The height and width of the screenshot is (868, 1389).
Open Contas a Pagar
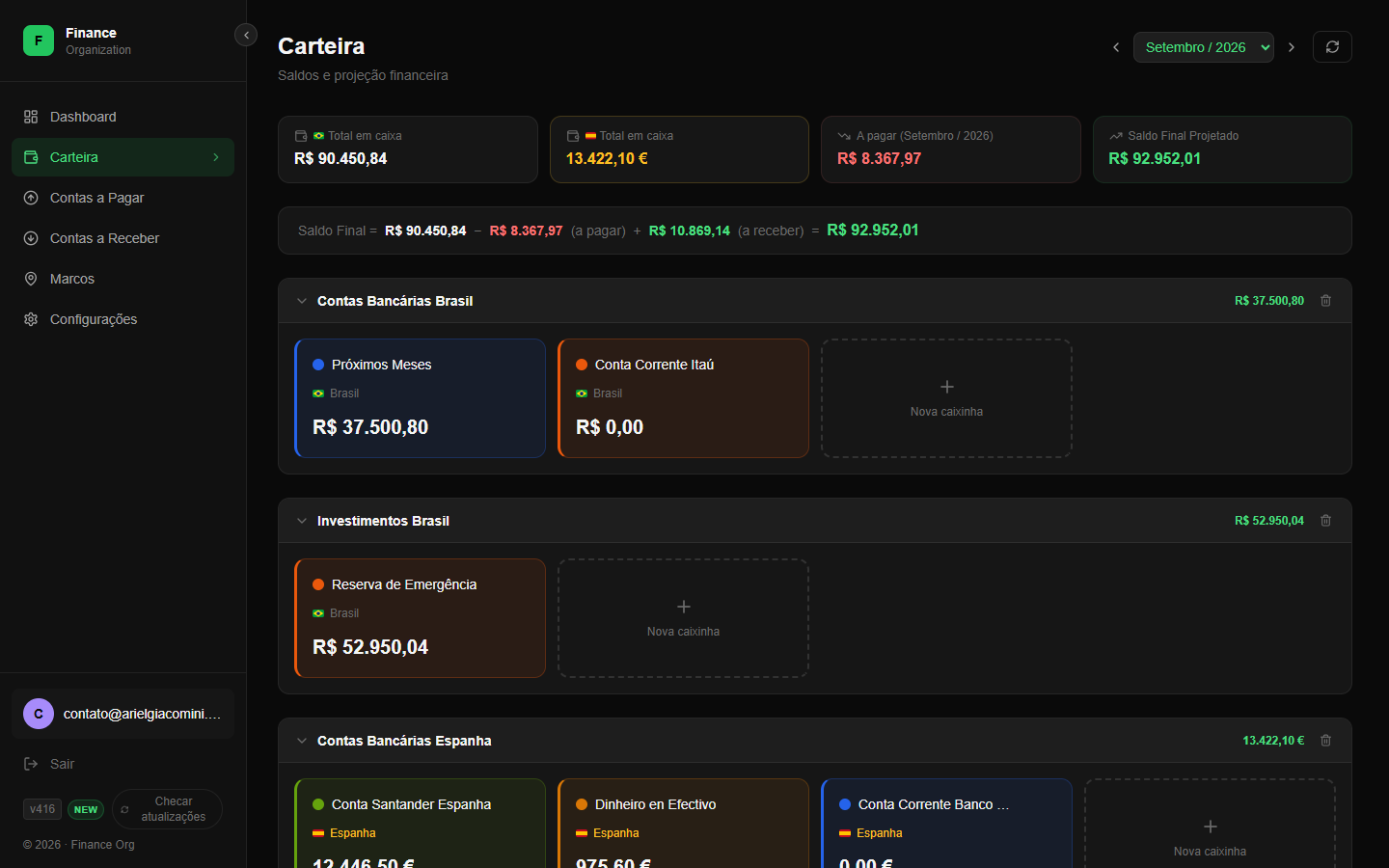tap(123, 198)
